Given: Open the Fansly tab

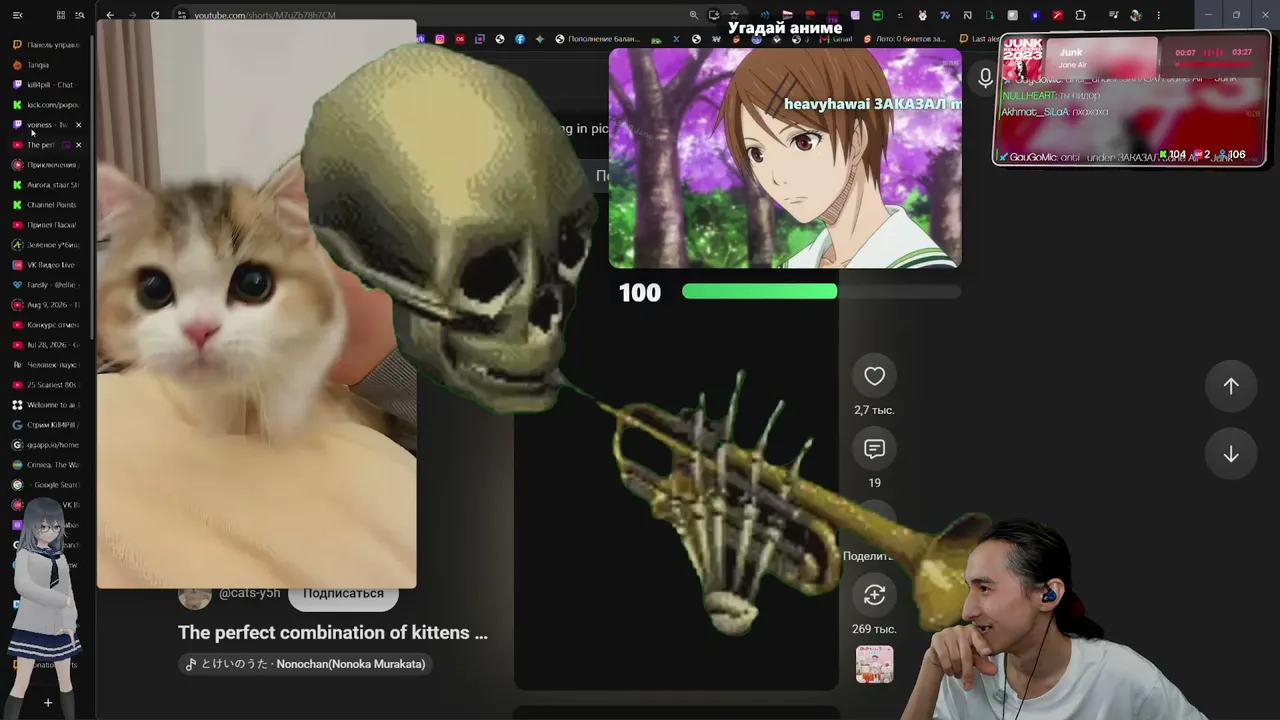Looking at the screenshot, I should (x=46, y=285).
